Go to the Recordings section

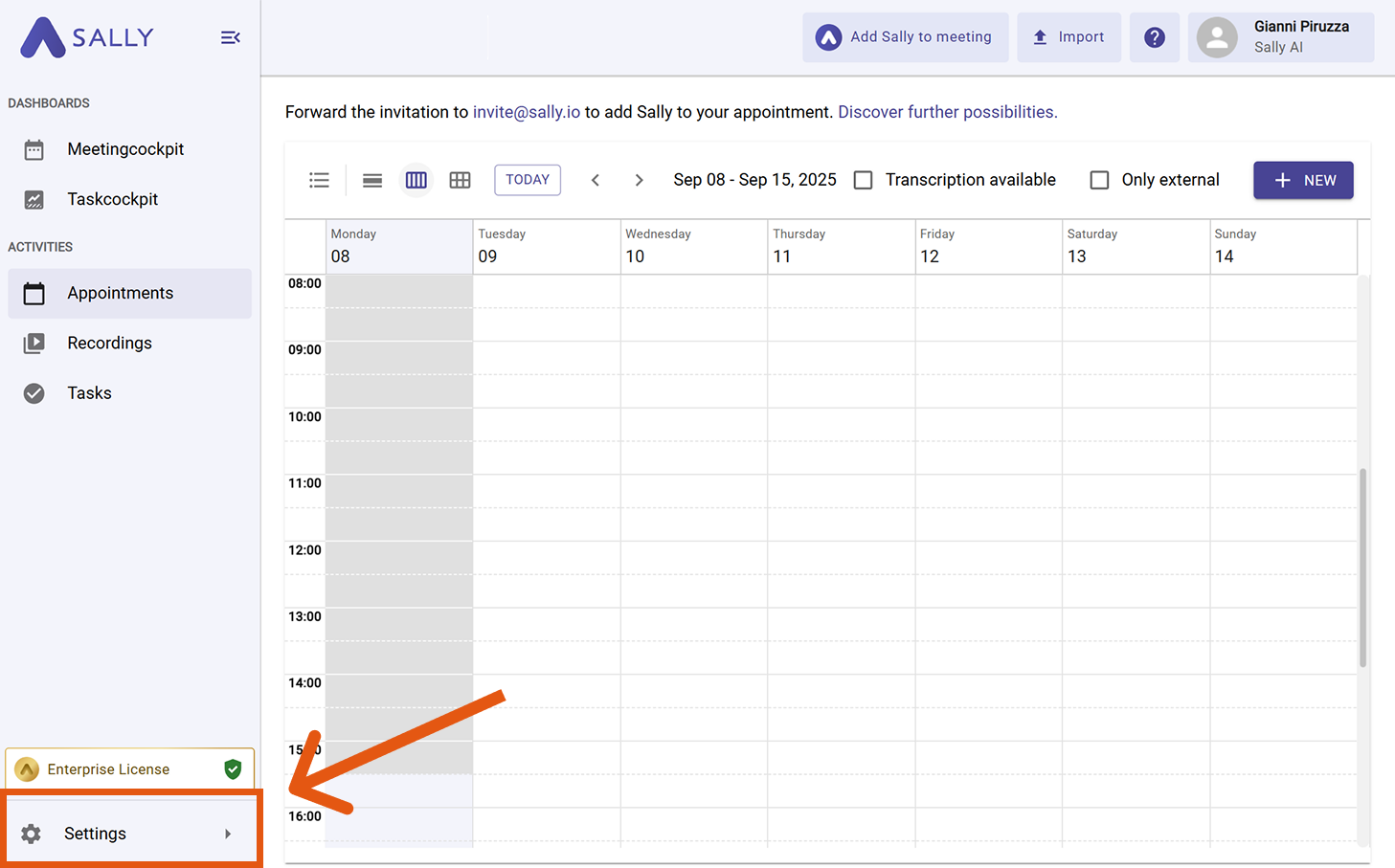(x=109, y=343)
